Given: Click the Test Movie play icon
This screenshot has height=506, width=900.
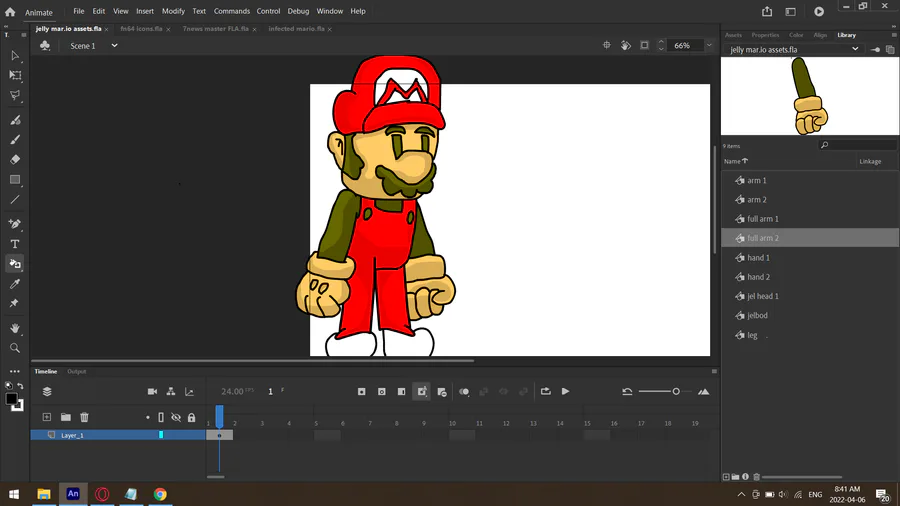Looking at the screenshot, I should (819, 11).
